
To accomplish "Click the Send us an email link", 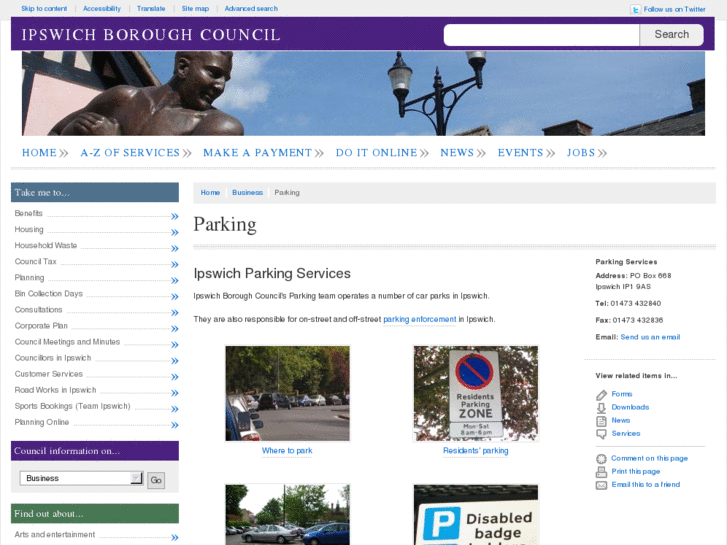I will [x=650, y=337].
